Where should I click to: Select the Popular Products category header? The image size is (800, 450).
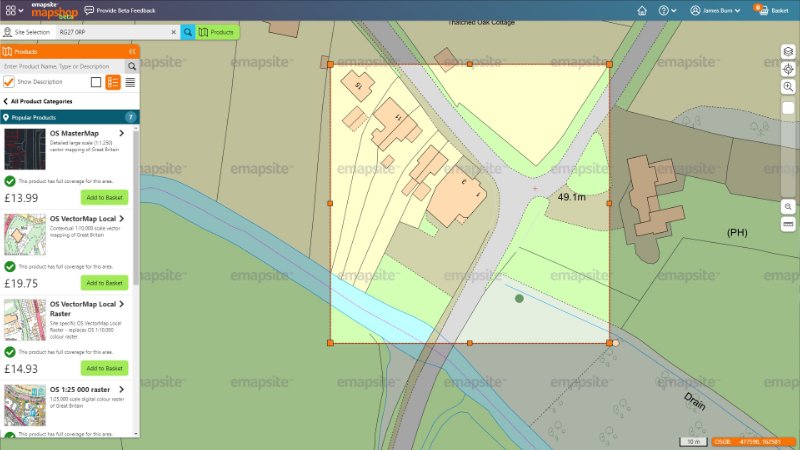pos(70,117)
